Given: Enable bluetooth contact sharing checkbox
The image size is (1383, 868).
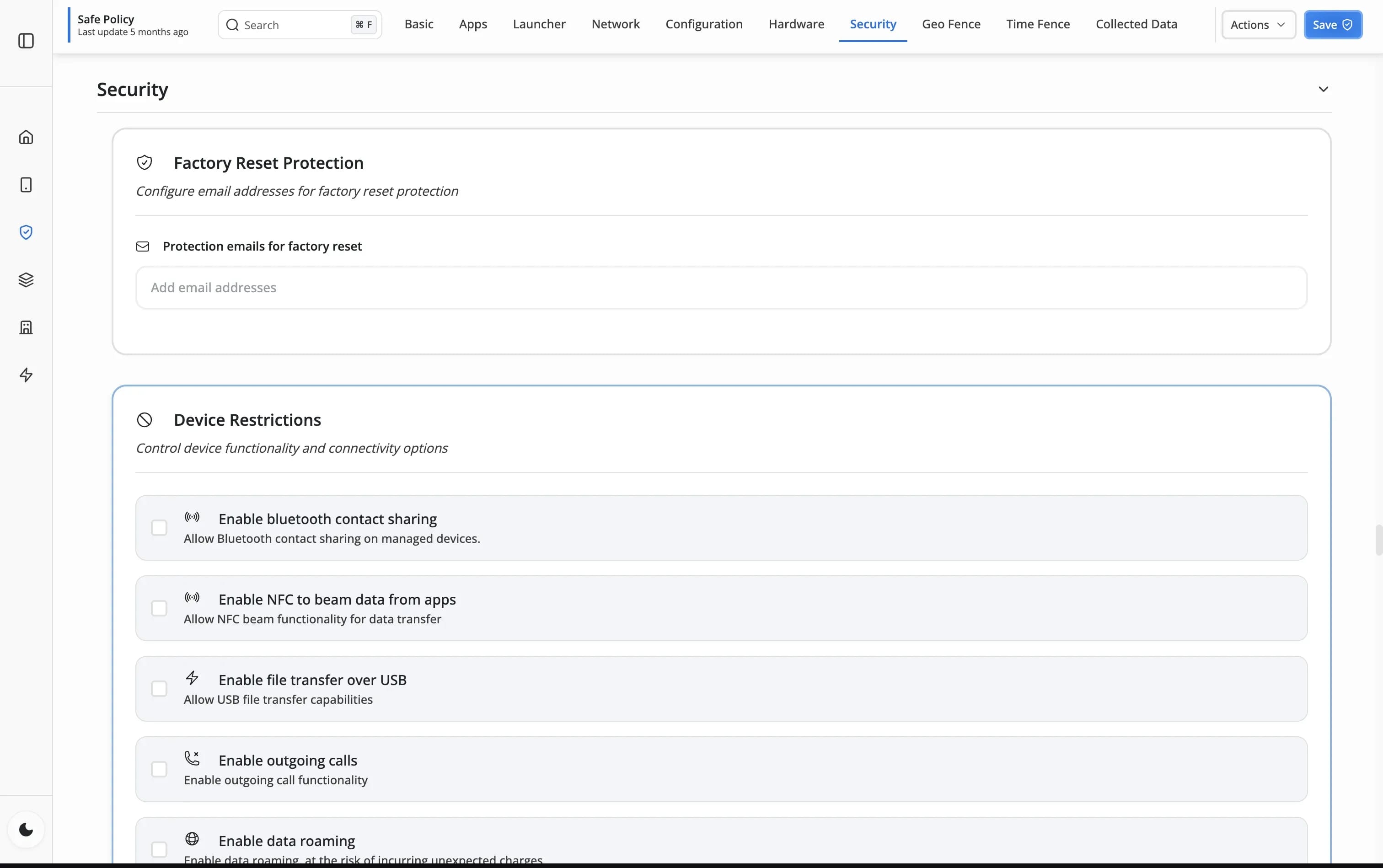Looking at the screenshot, I should coord(159,528).
